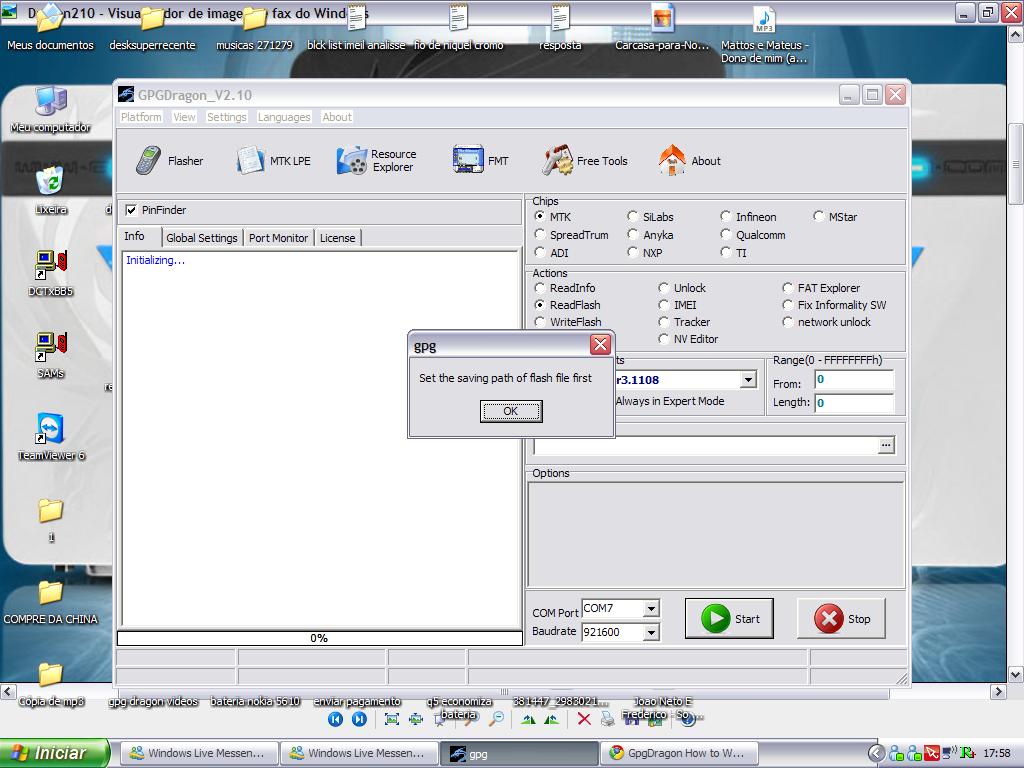Open the Flasher tool in GPGDragon

tap(170, 161)
